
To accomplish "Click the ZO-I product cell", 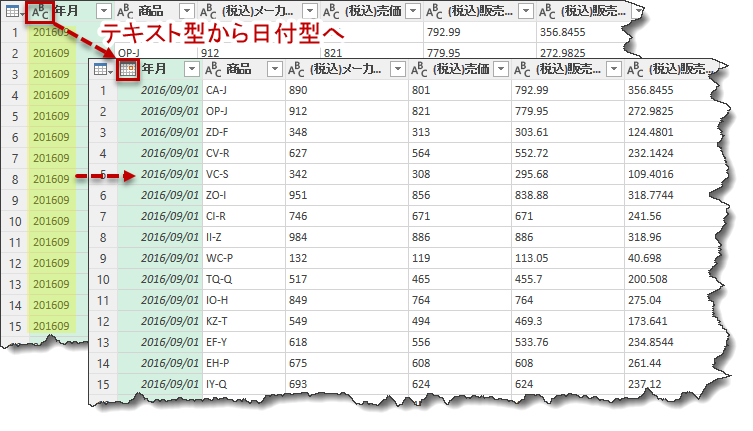I will coord(244,196).
